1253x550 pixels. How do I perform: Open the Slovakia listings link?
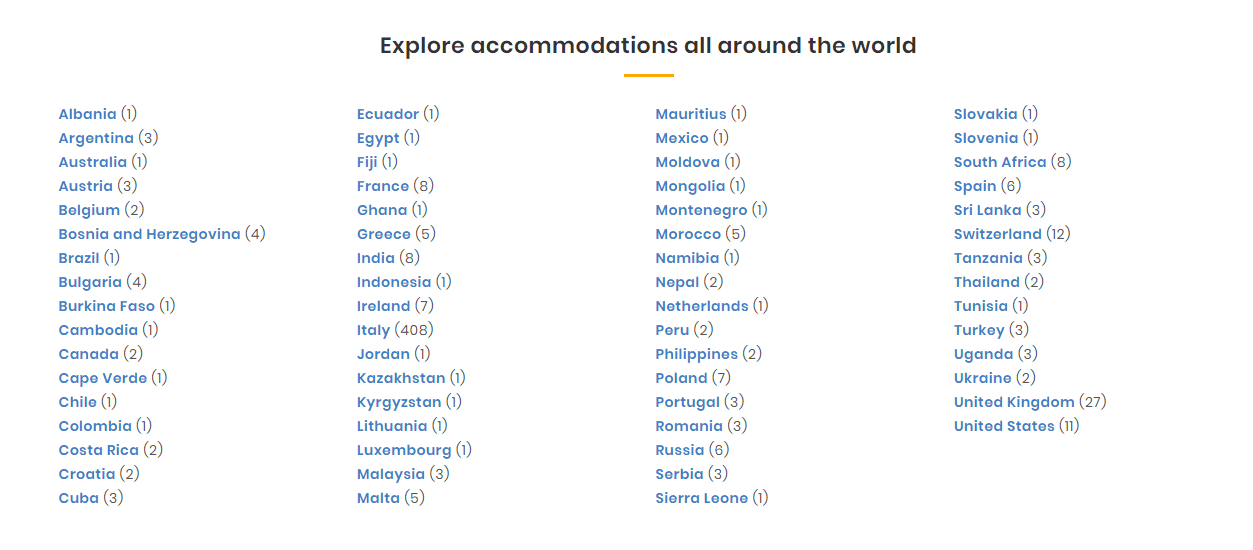985,114
